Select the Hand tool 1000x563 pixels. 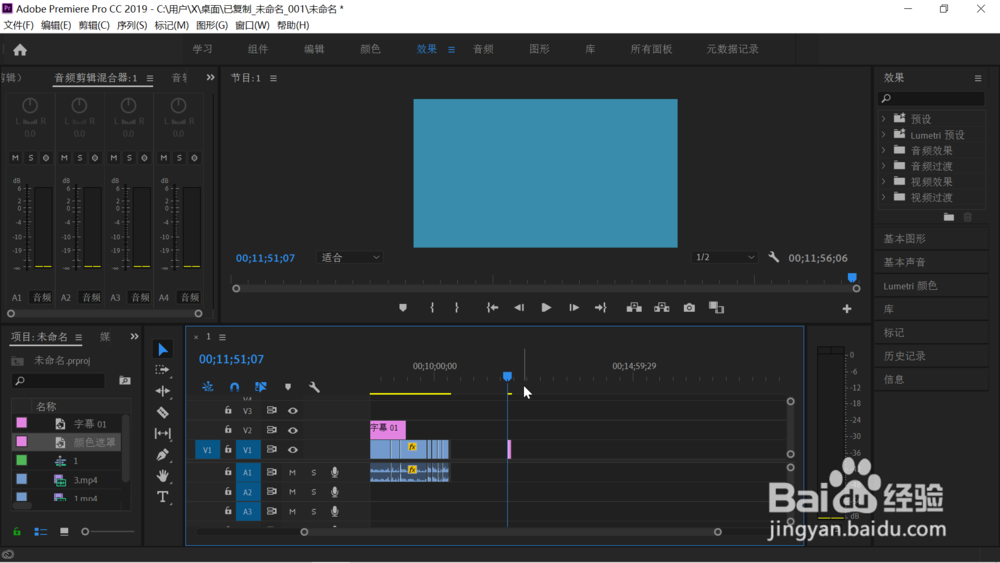163,476
